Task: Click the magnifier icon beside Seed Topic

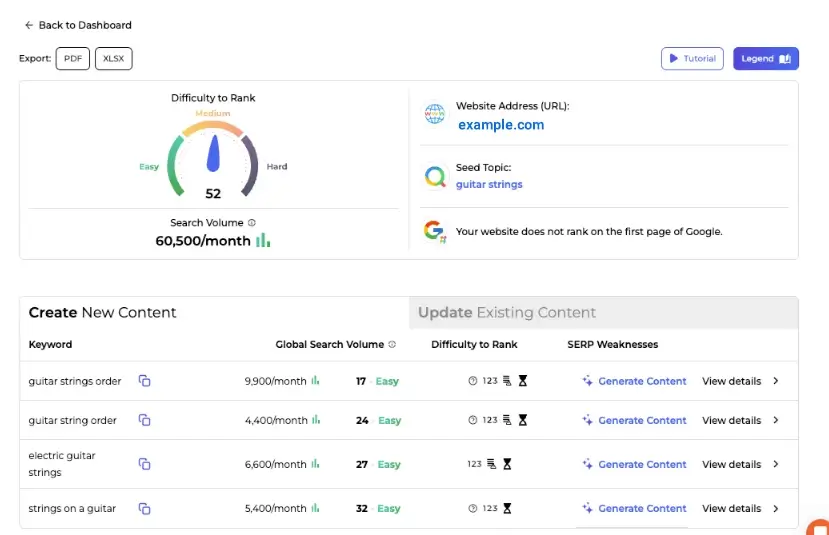Action: pos(435,176)
